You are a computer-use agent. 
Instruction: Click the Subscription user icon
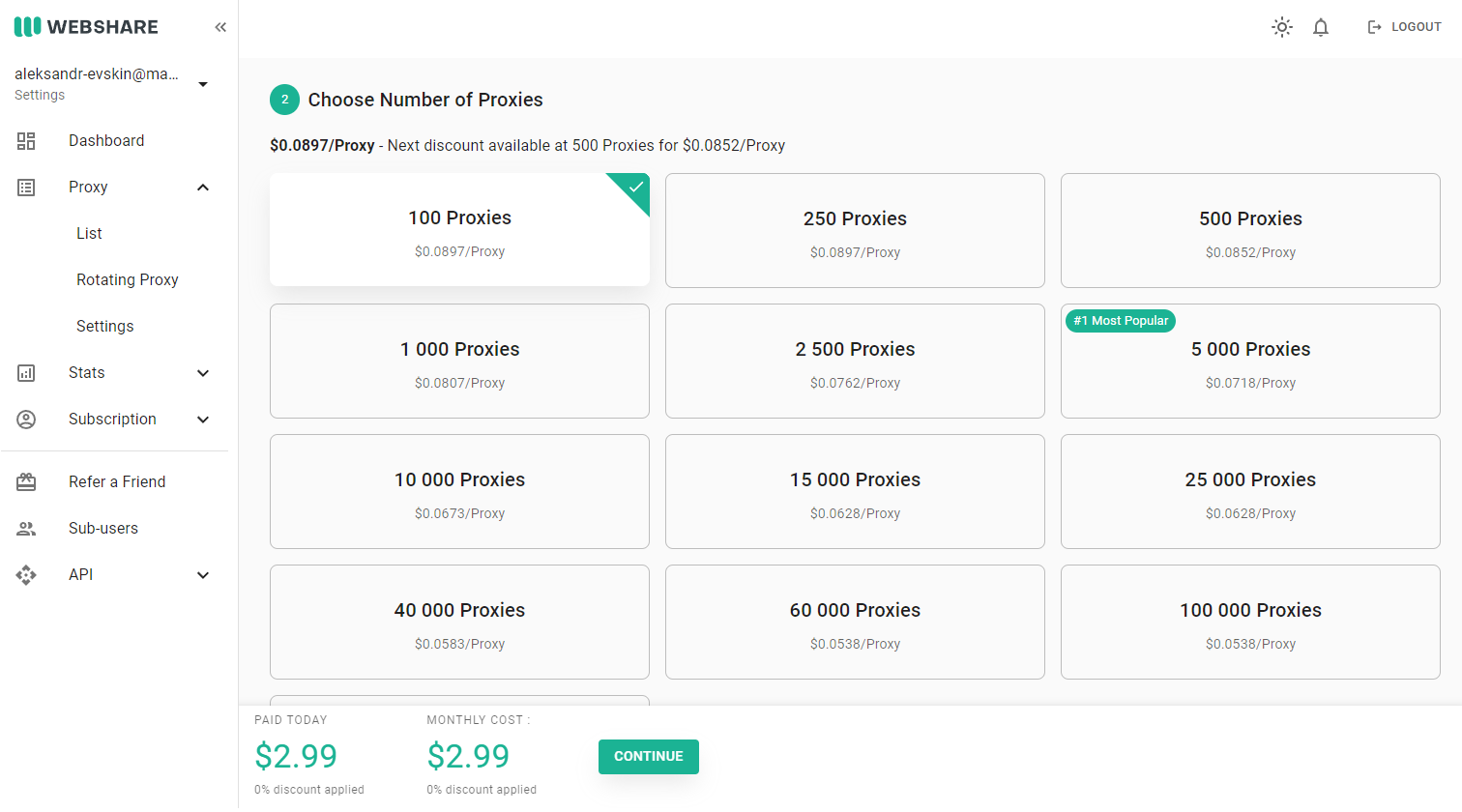pyautogui.click(x=26, y=420)
